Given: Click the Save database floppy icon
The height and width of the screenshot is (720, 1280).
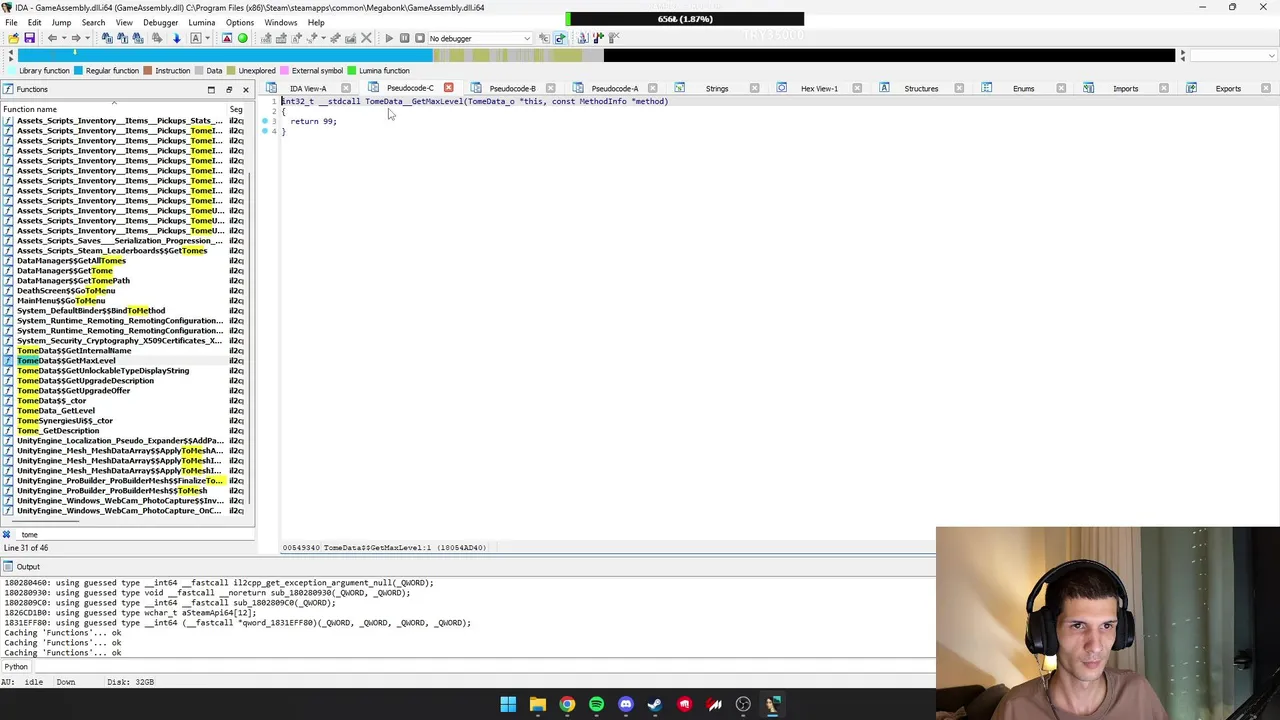Looking at the screenshot, I should (29, 38).
